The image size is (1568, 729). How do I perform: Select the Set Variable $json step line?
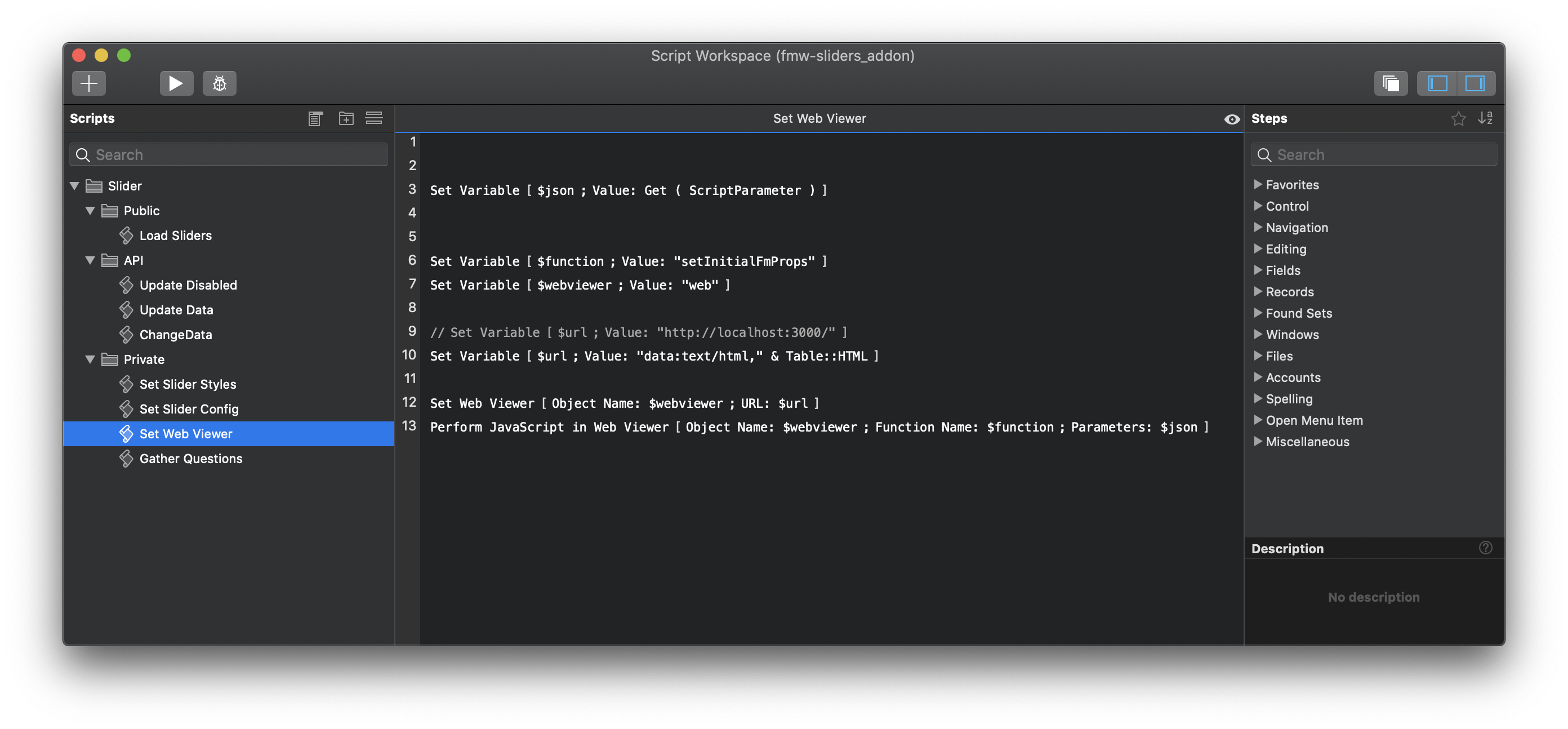pyautogui.click(x=628, y=190)
